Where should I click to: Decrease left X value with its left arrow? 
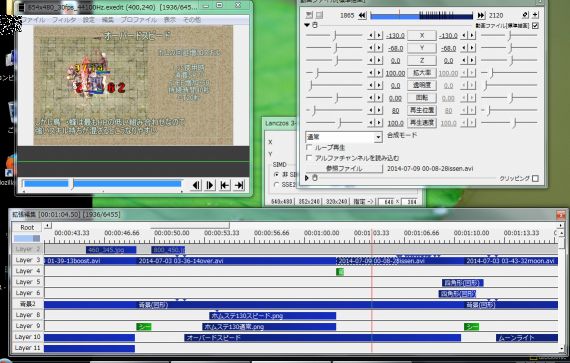371,35
